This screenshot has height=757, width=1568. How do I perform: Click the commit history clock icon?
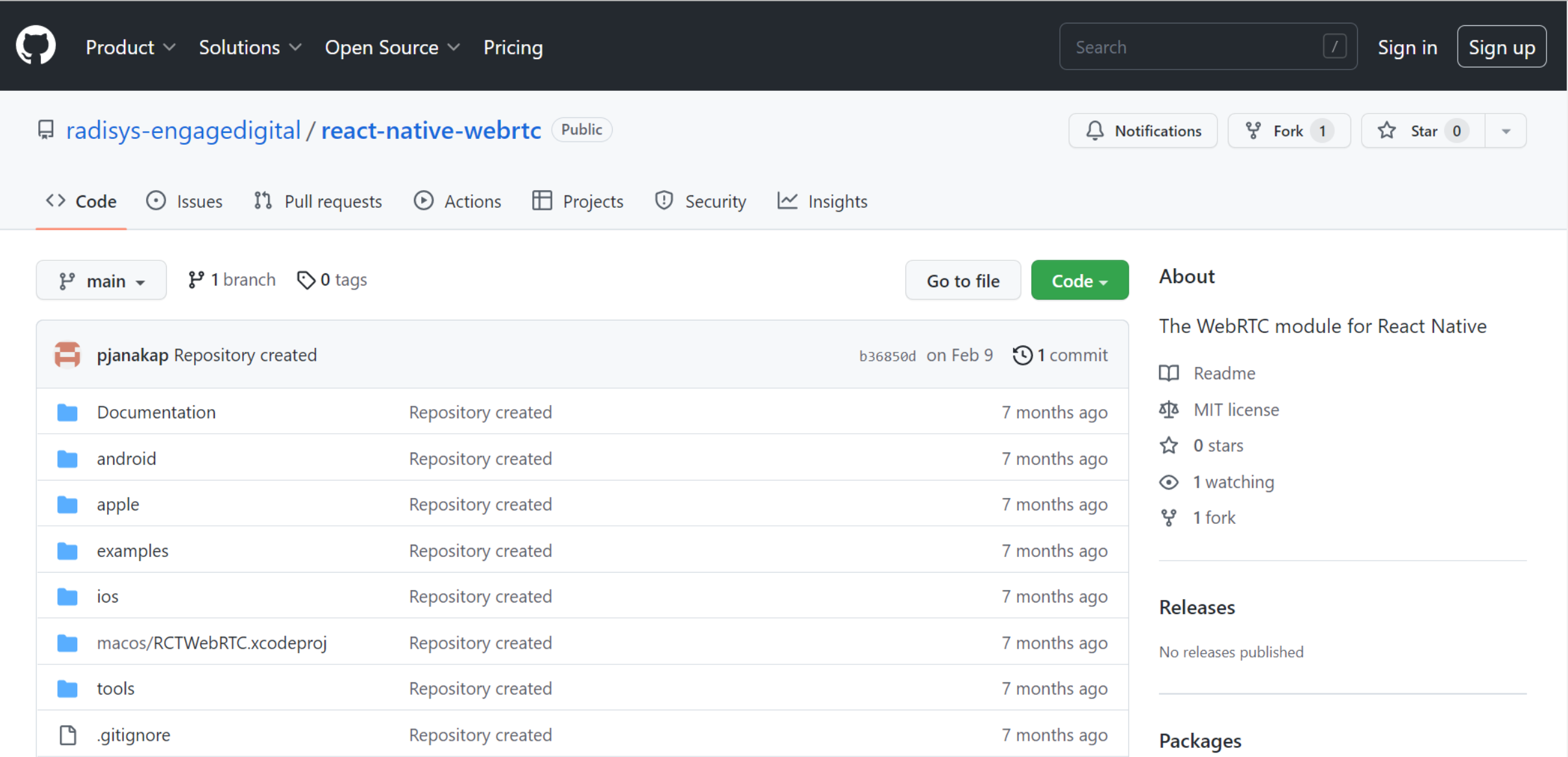coord(1022,355)
